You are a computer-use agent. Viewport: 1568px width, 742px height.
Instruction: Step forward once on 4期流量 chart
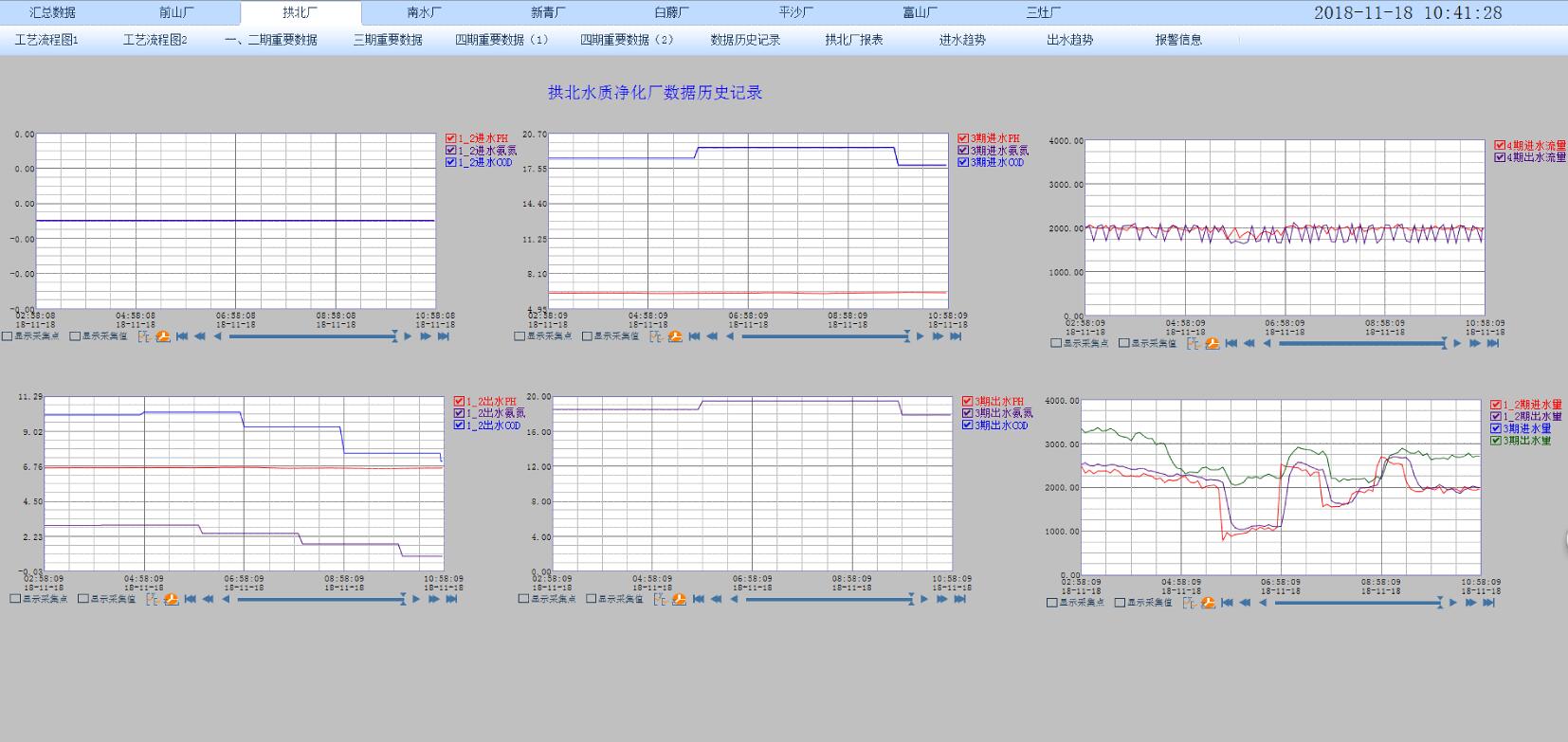1458,343
